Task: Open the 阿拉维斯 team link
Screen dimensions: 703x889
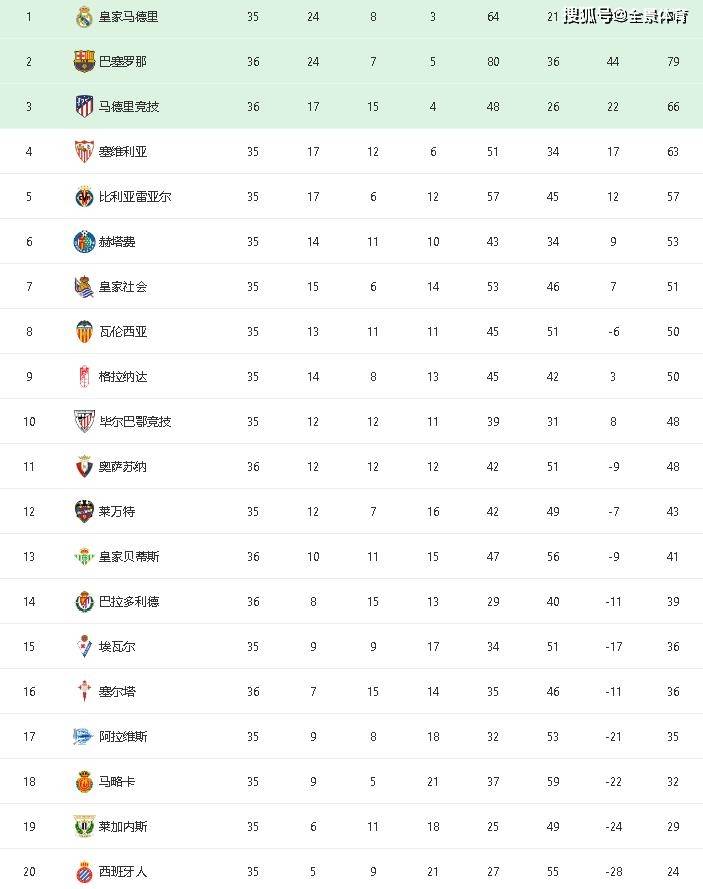Action: (122, 737)
